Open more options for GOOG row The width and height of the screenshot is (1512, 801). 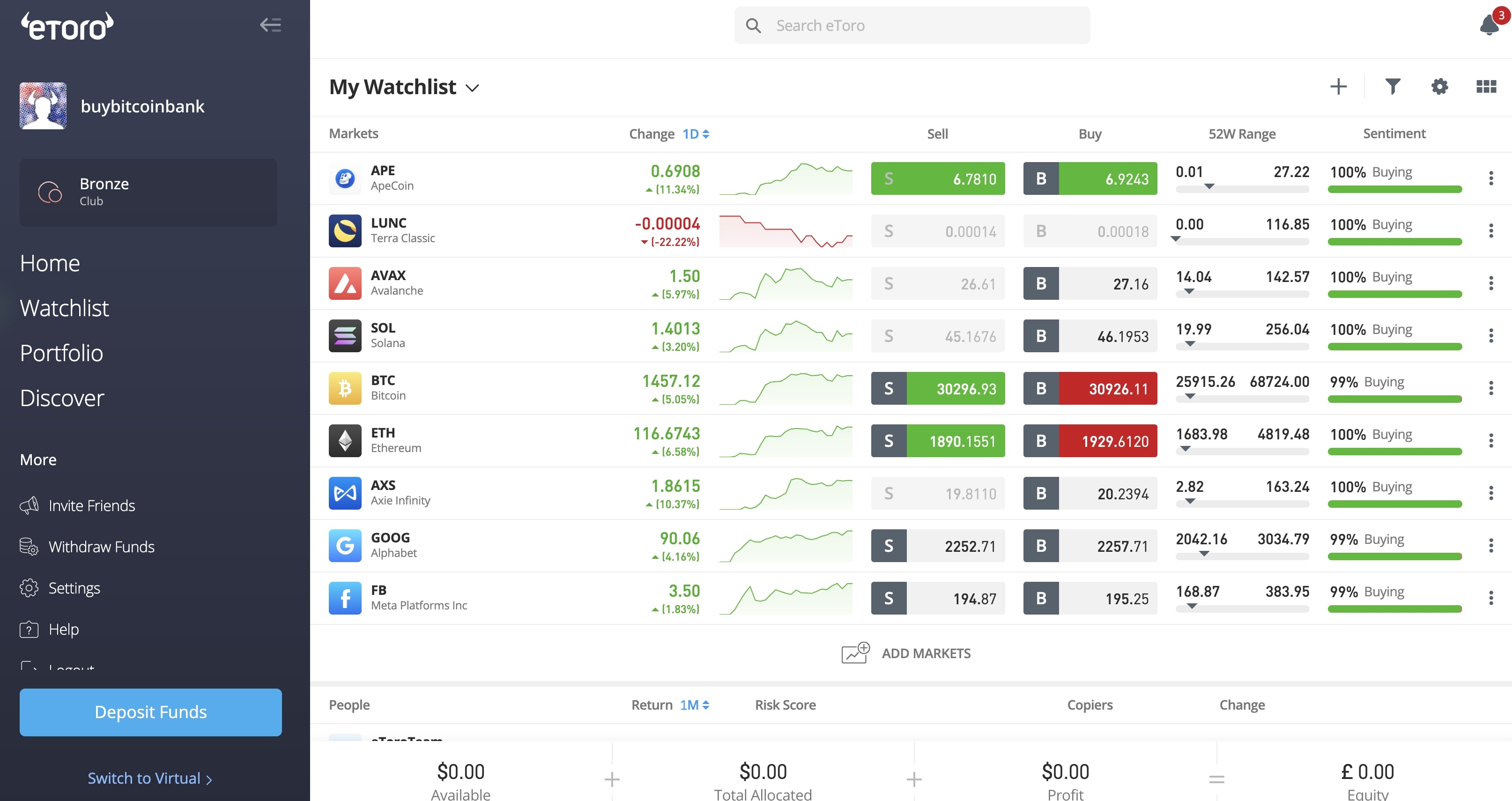[x=1491, y=546]
